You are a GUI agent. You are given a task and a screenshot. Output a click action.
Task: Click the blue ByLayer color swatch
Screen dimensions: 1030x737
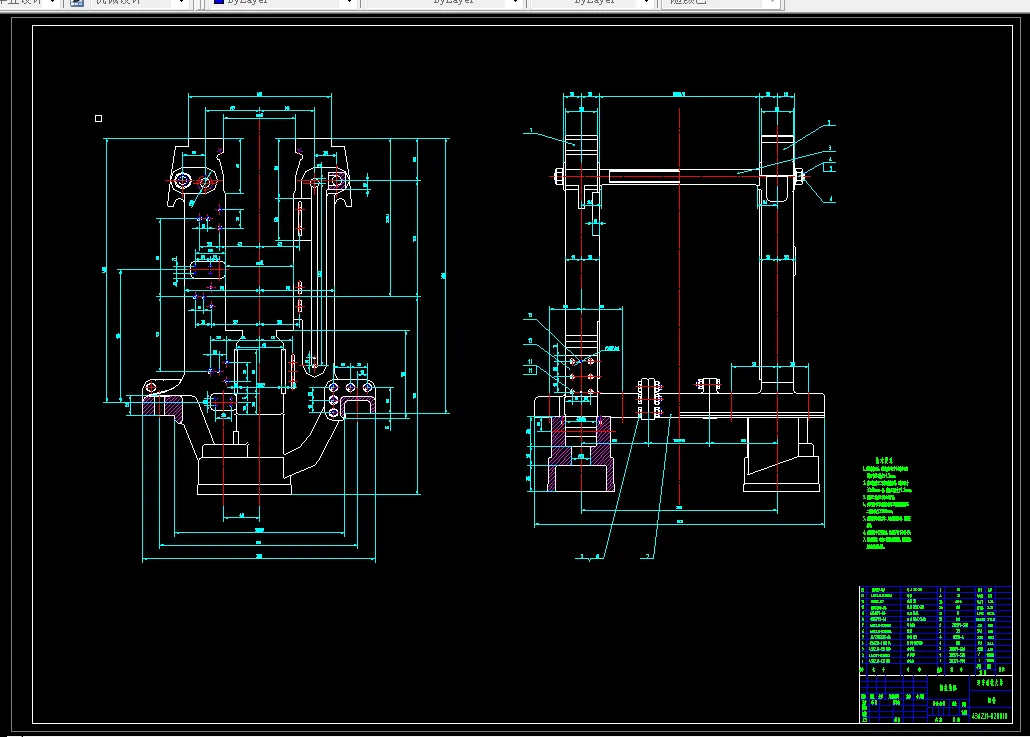coord(218,3)
